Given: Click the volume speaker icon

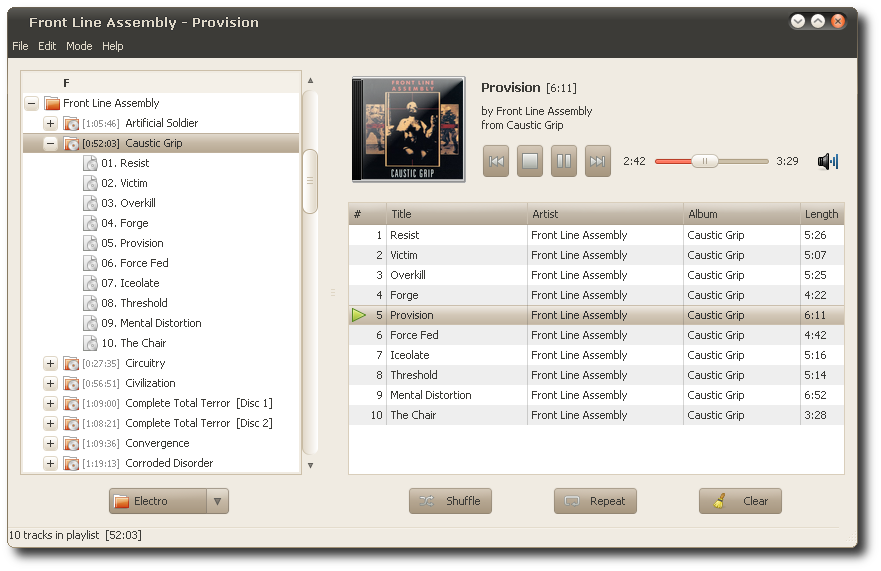Looking at the screenshot, I should (x=828, y=161).
